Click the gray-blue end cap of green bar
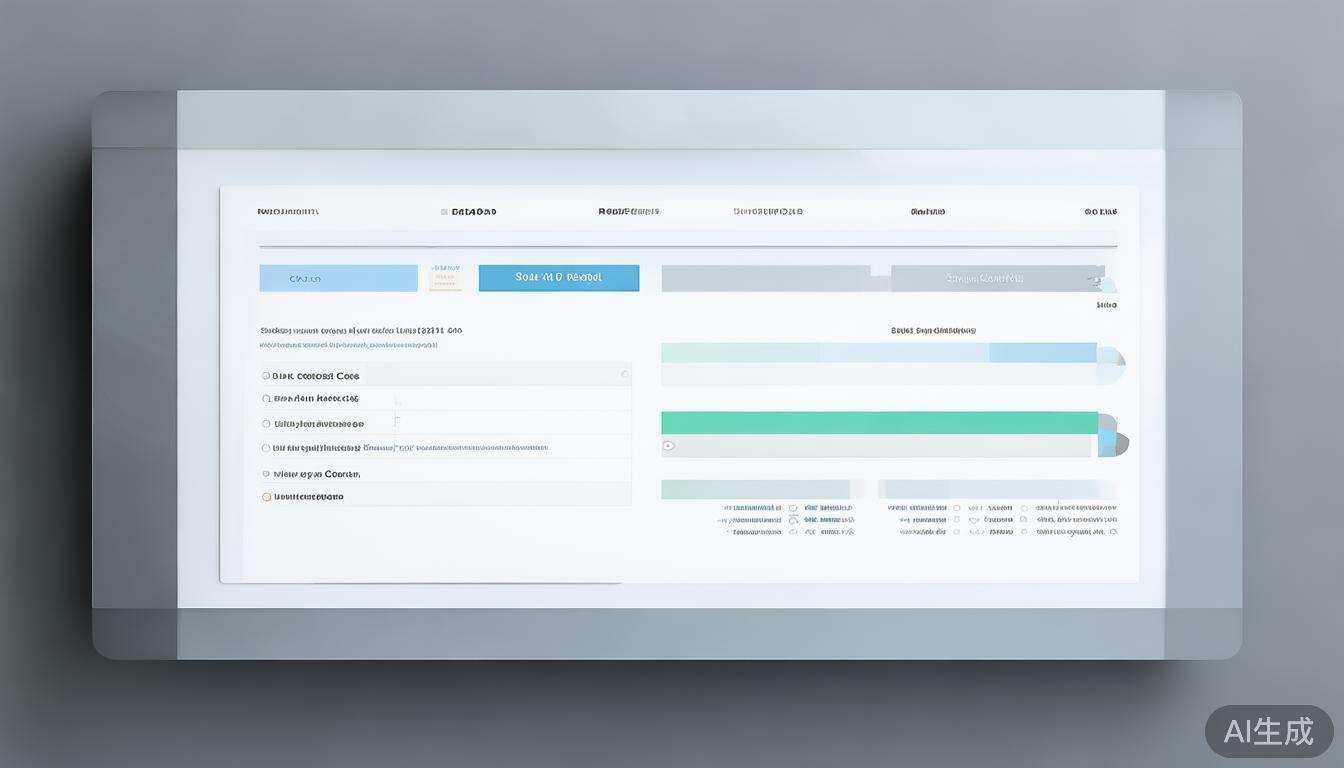The height and width of the screenshot is (768, 1344). point(1113,436)
